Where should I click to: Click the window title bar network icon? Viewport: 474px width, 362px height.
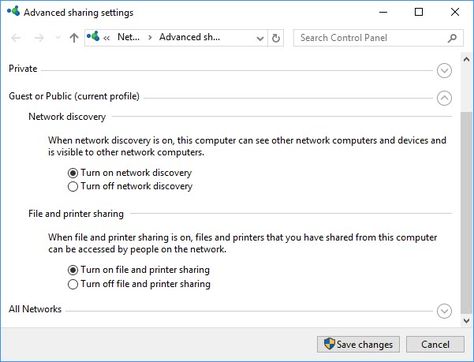coord(14,11)
